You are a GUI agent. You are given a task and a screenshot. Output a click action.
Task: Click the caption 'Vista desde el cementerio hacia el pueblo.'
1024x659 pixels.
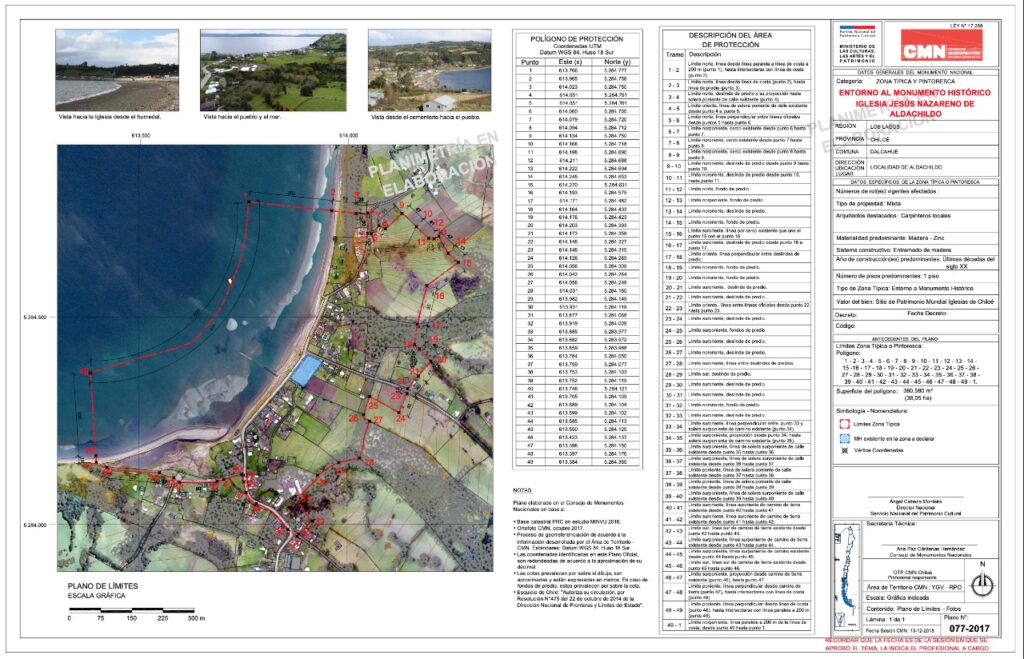click(425, 117)
